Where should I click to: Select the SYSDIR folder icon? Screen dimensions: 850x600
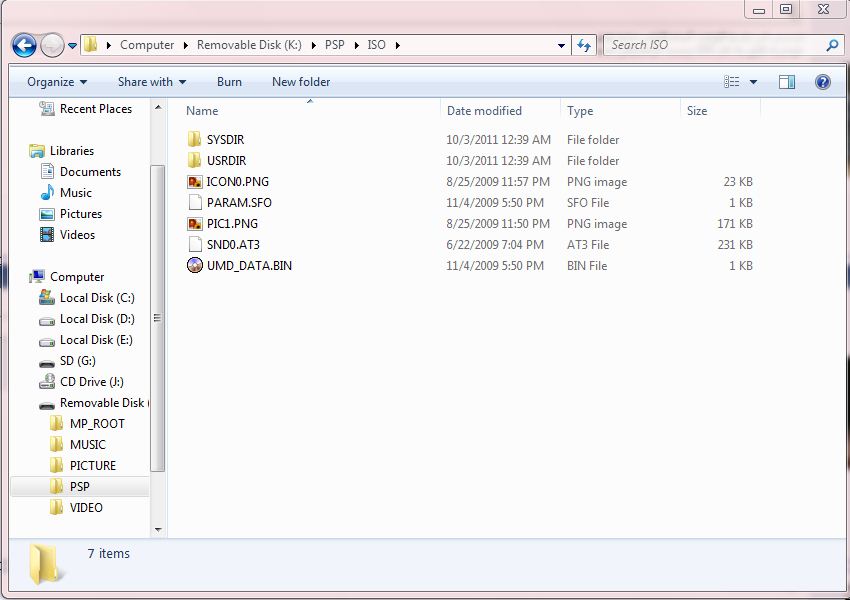[x=194, y=139]
